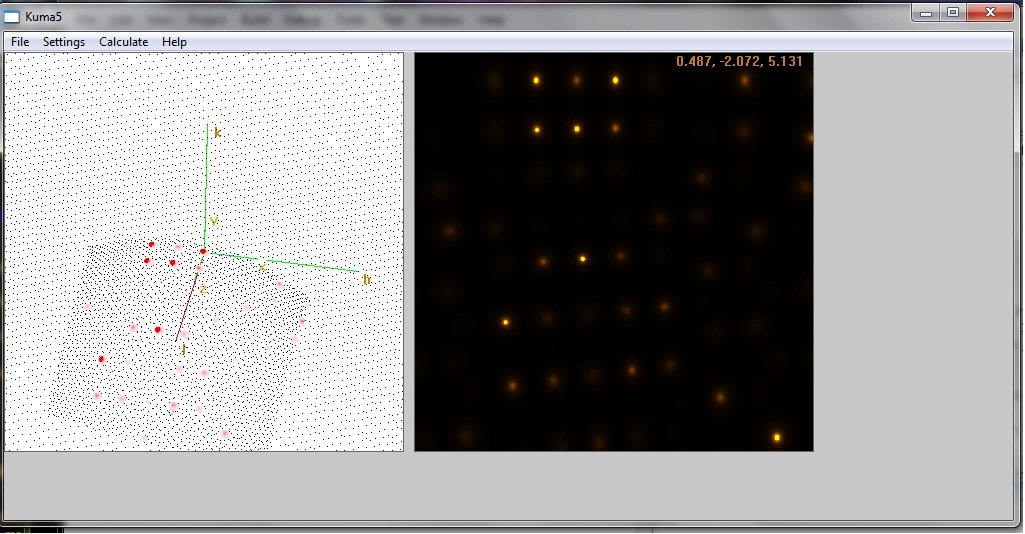This screenshot has height=534, width=1025.
Task: Click the red dot at the axes origin
Action: point(203,252)
